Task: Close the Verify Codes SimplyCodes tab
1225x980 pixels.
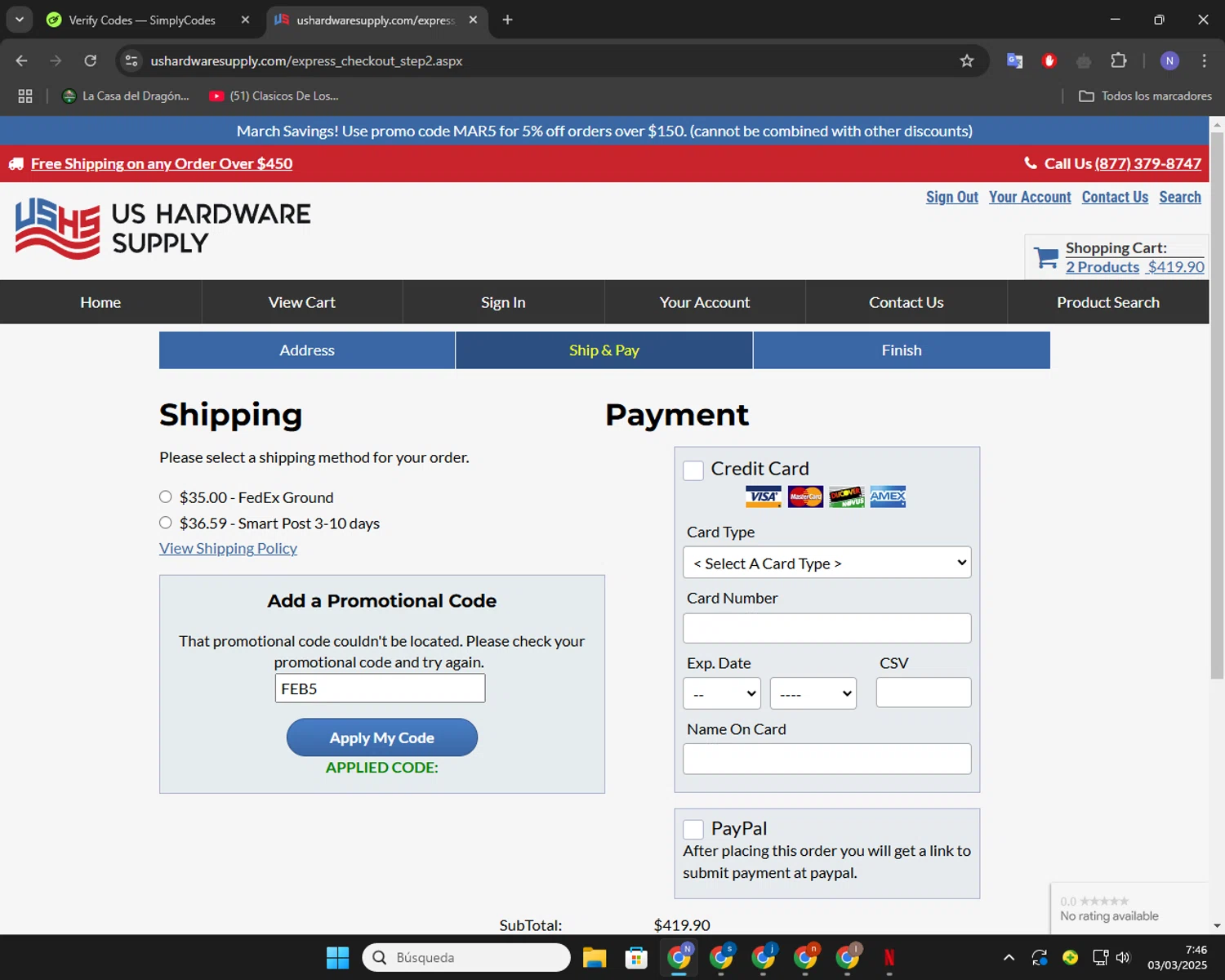Action: click(245, 20)
